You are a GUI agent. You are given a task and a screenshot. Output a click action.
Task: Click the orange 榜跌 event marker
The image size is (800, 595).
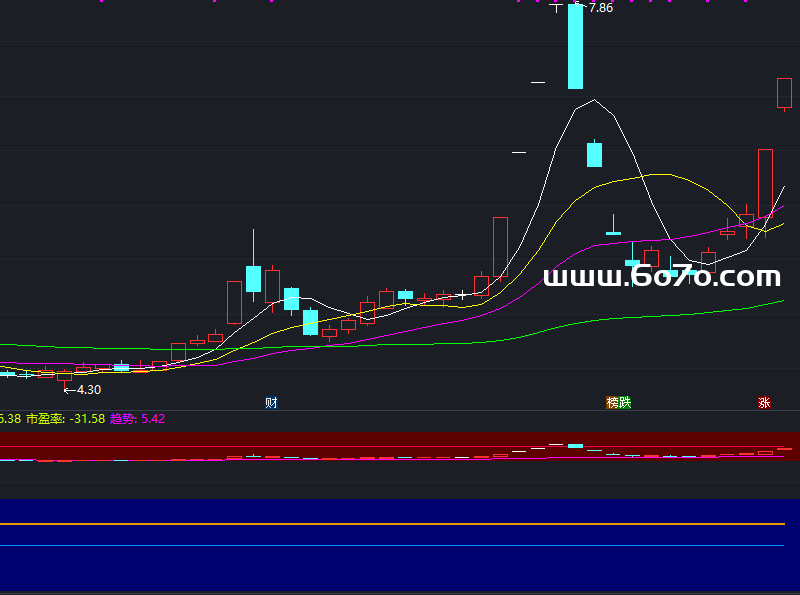[x=619, y=403]
